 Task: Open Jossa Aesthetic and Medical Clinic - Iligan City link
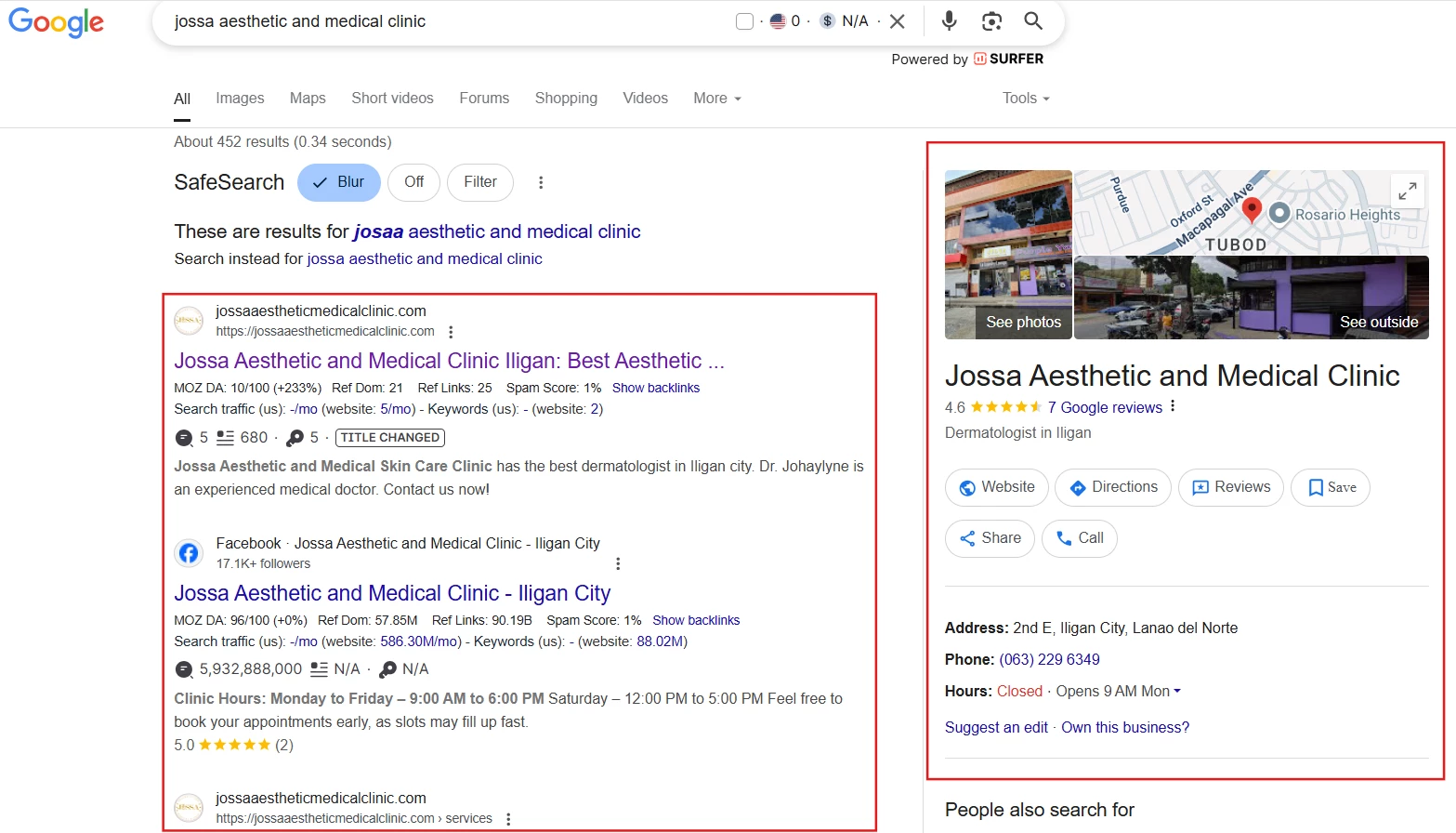392,593
